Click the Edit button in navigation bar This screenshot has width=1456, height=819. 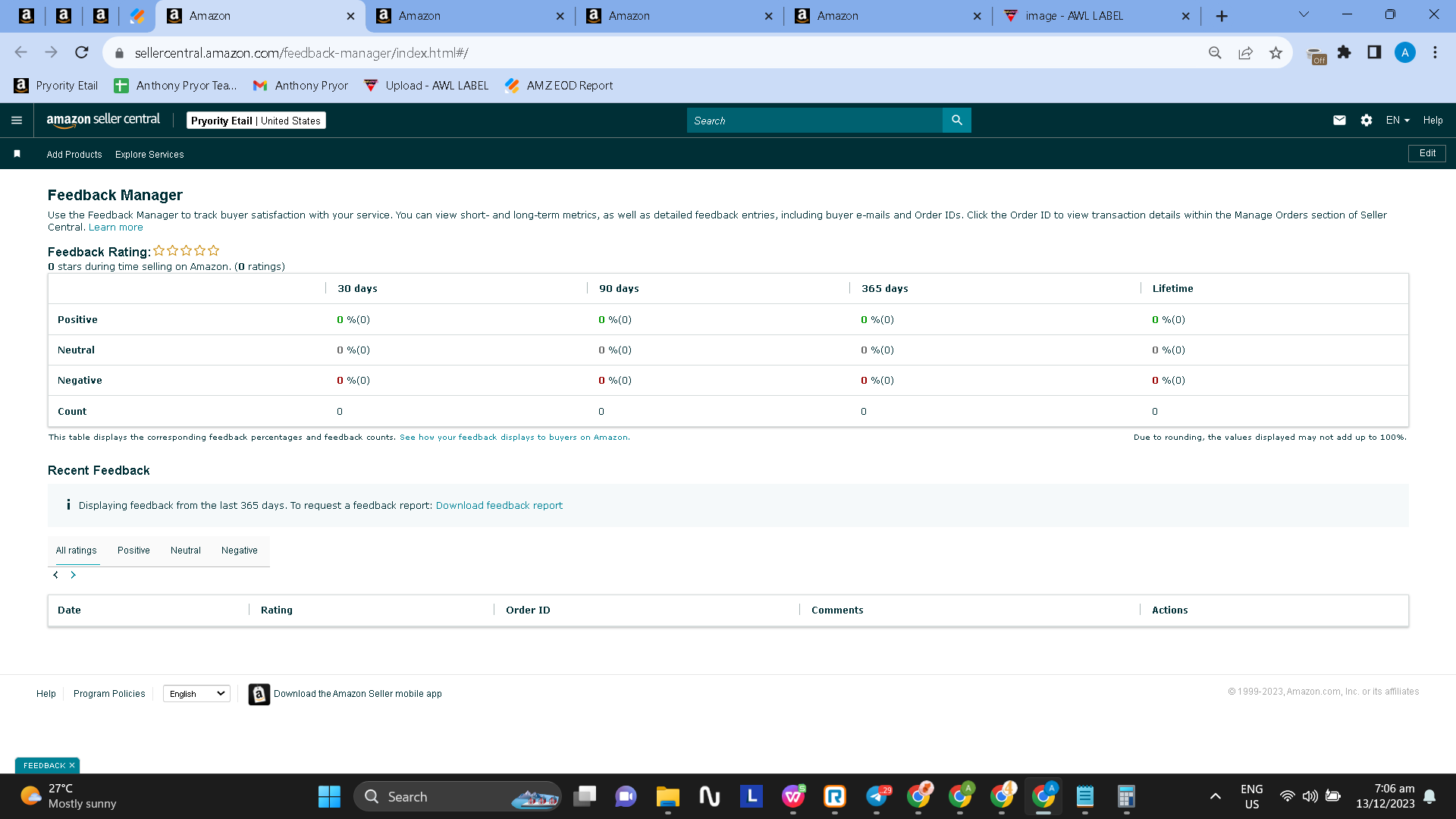(x=1427, y=153)
